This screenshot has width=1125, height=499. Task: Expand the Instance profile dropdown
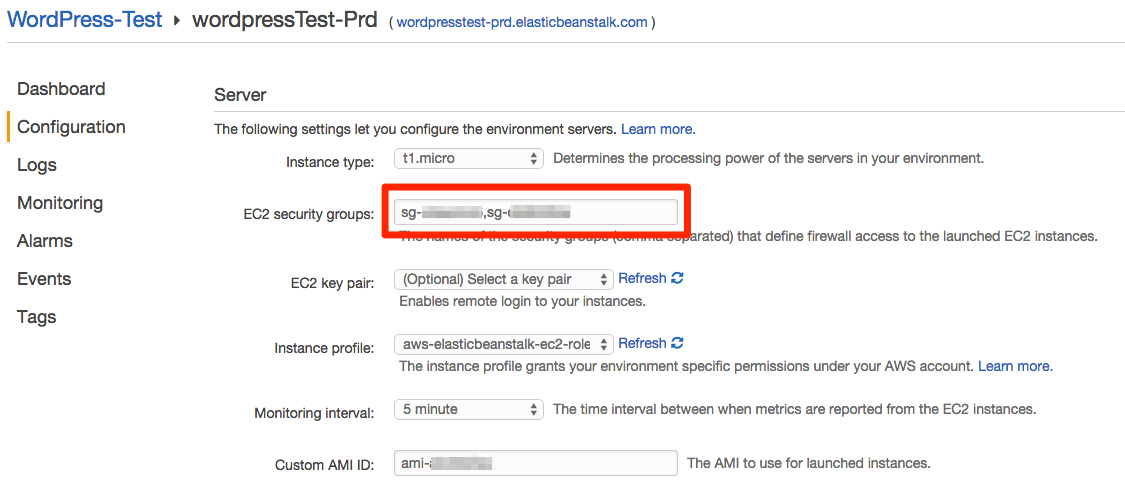(504, 344)
